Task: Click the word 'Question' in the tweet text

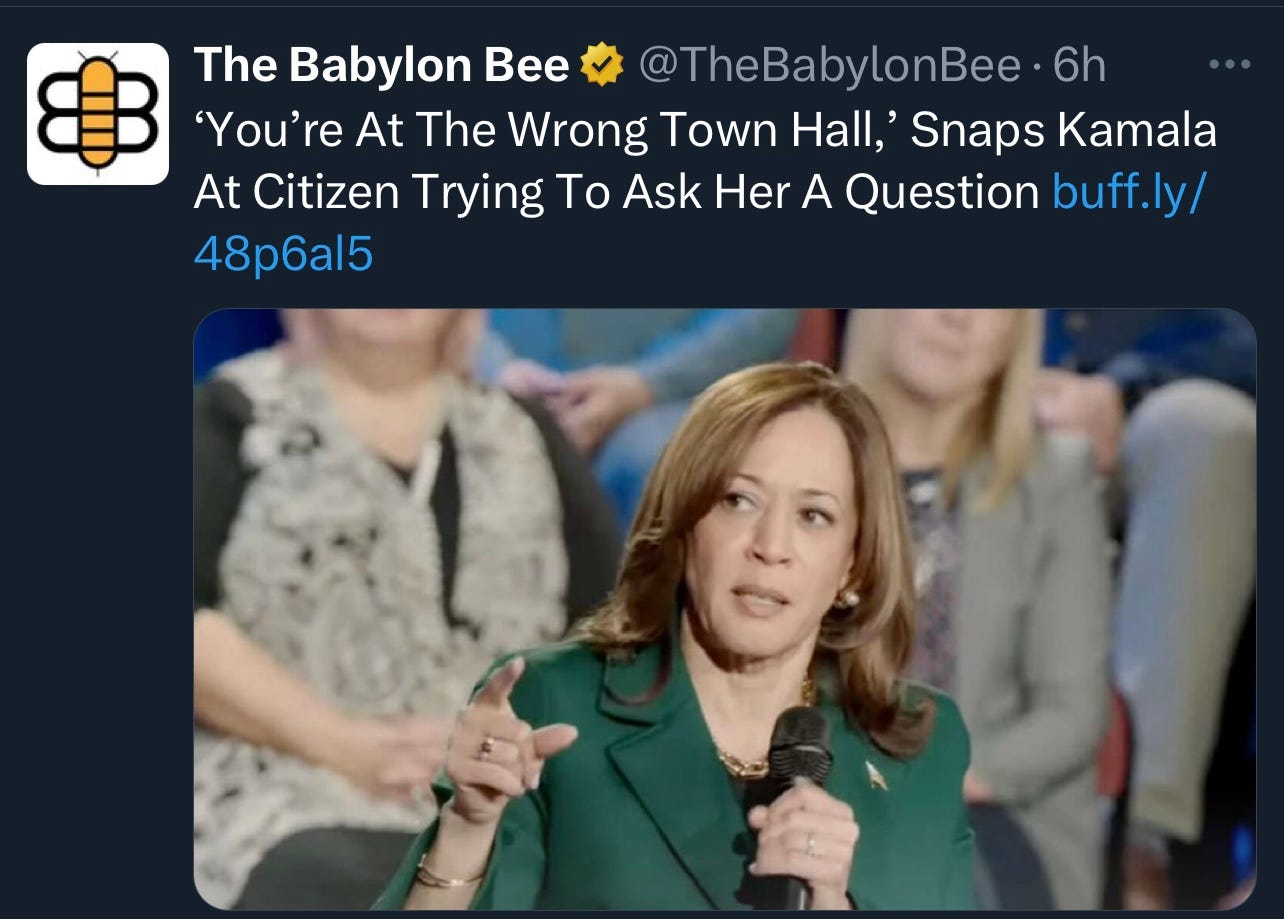Action: (x=942, y=192)
